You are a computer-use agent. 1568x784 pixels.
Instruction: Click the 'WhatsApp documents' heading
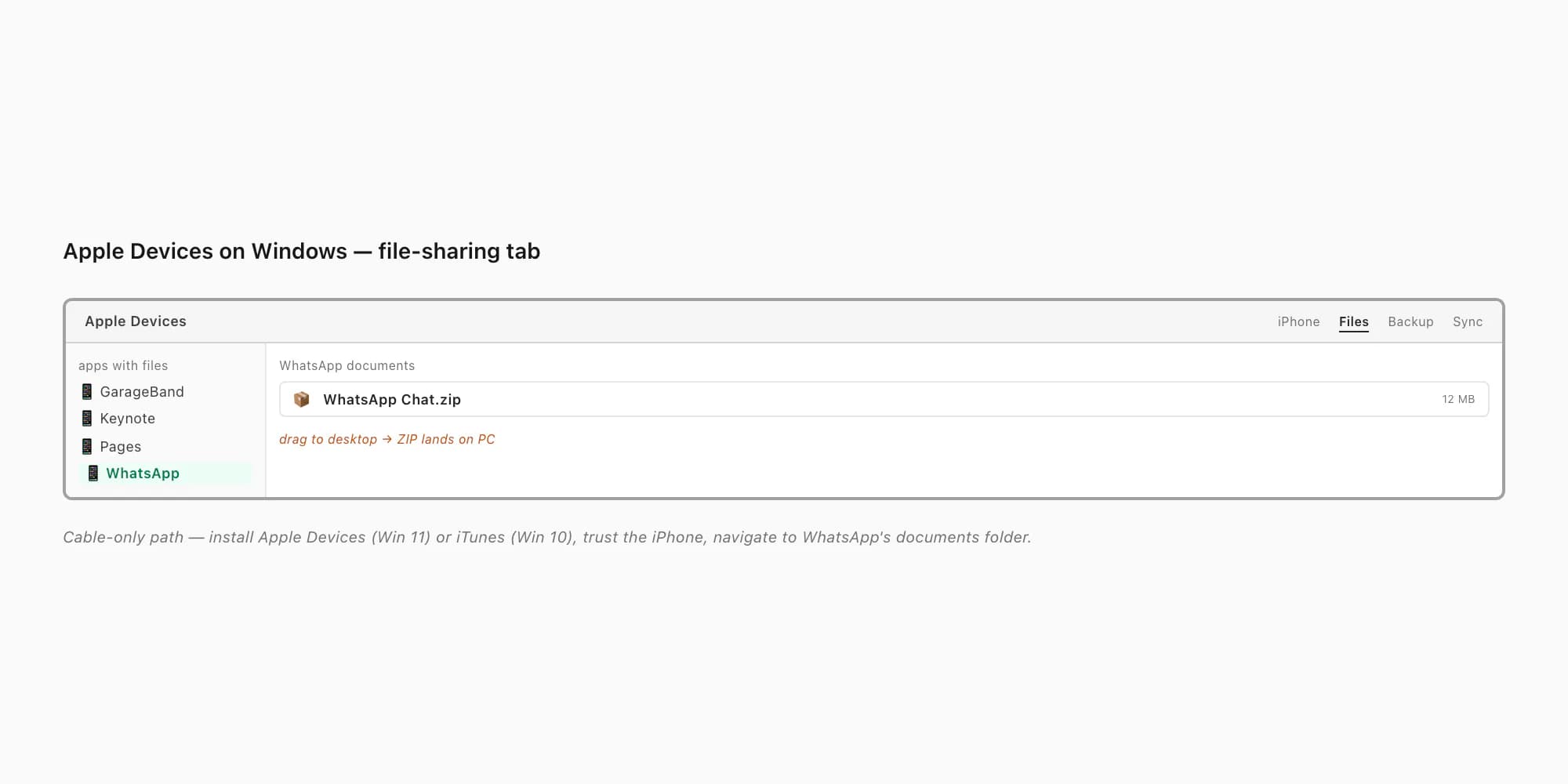point(347,365)
